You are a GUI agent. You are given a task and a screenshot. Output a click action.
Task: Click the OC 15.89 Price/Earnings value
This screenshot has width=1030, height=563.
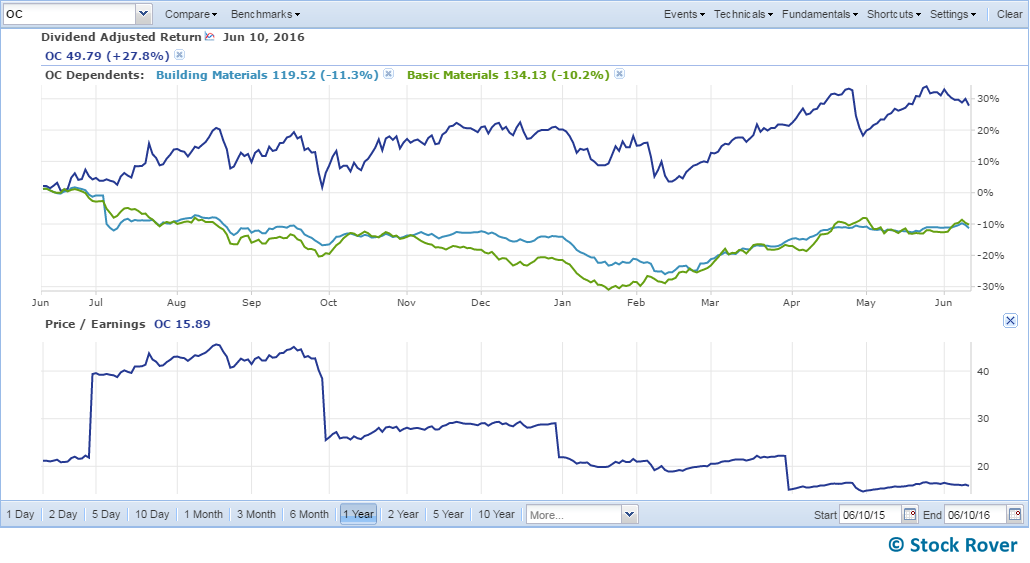pos(182,324)
